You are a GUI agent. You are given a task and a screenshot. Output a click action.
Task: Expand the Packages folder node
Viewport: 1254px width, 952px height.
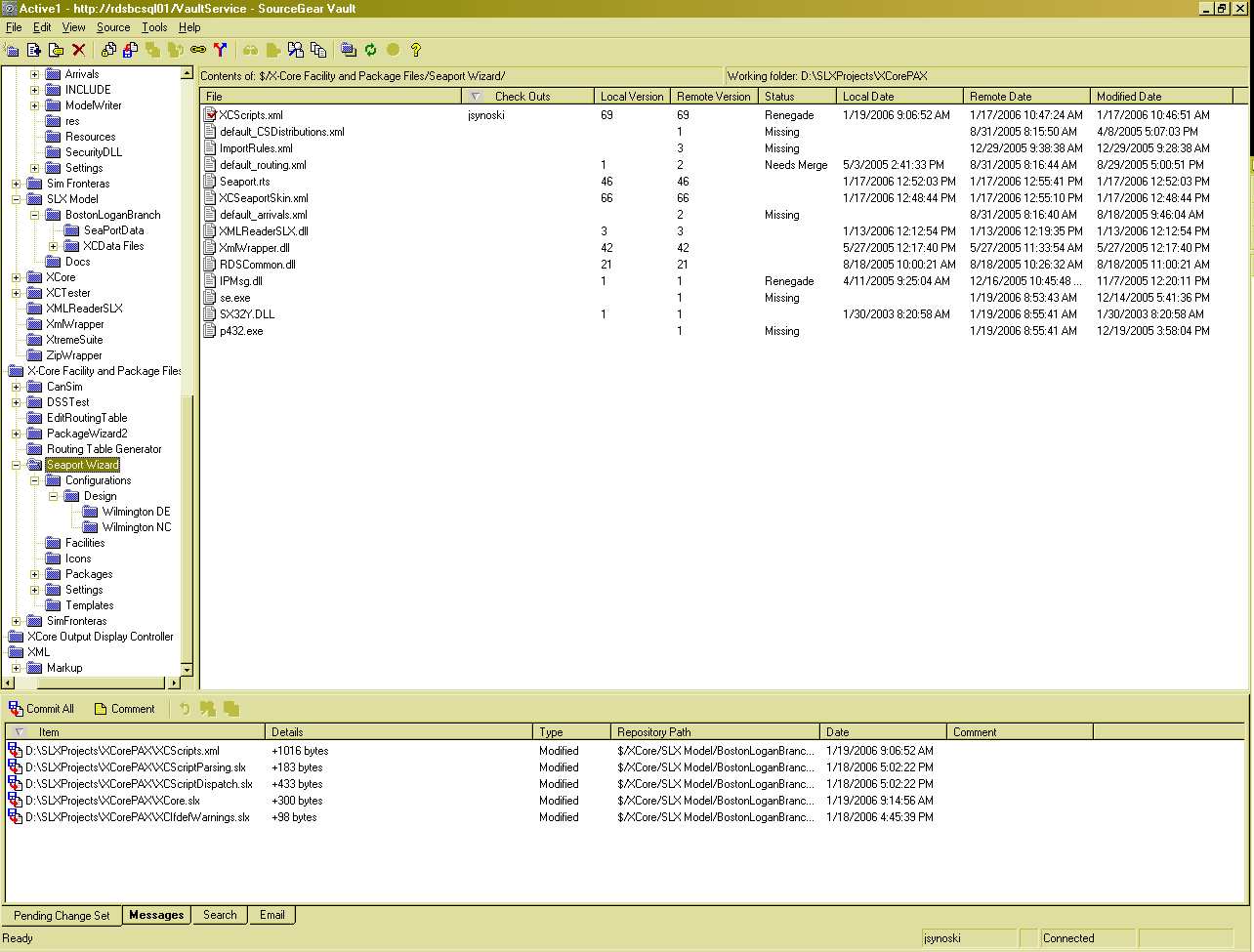click(34, 574)
